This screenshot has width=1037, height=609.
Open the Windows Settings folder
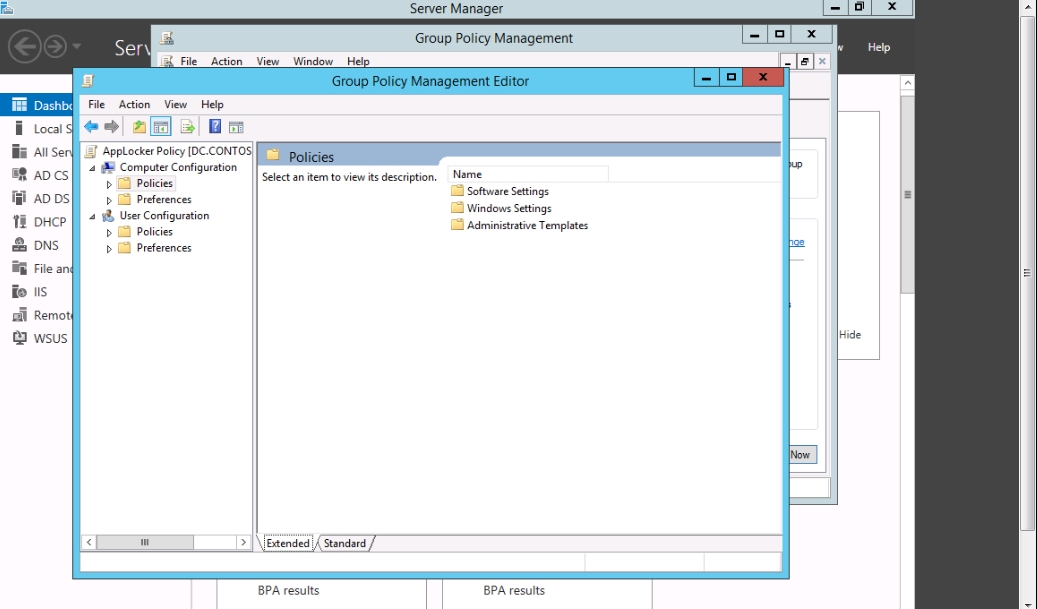click(x=508, y=208)
